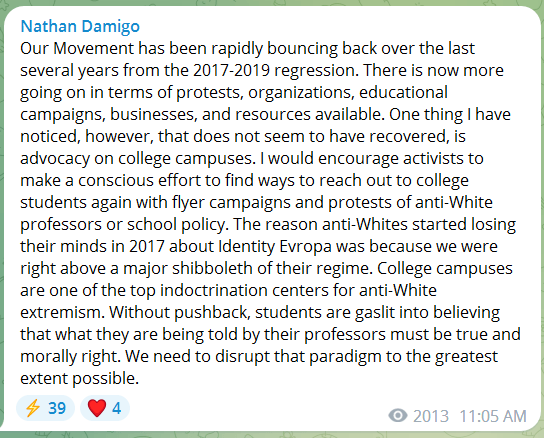544x438 pixels.
Task: Click the chat background strip below the bubble
Action: point(272,435)
